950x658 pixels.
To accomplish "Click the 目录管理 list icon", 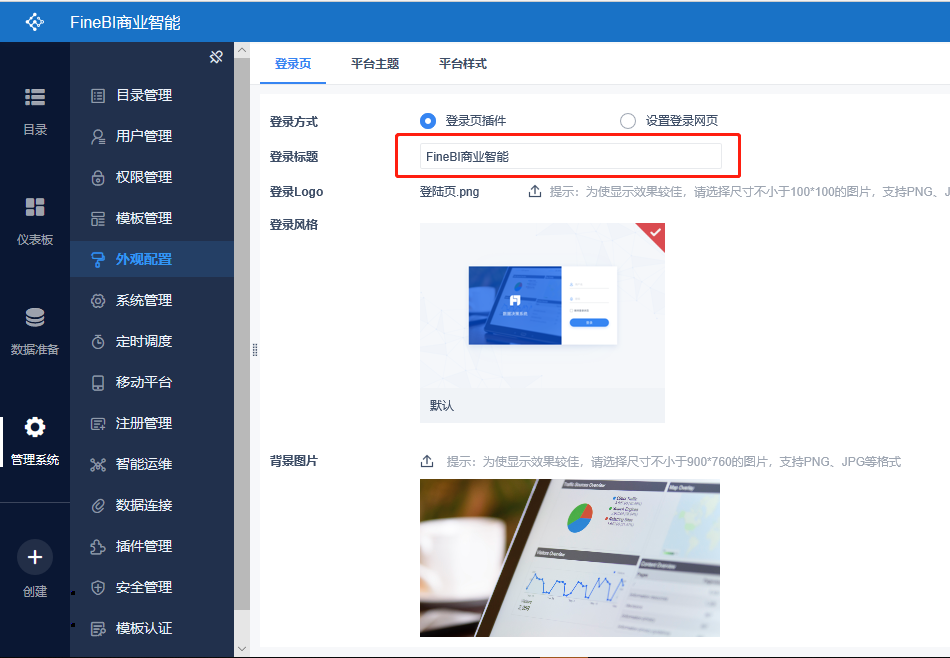I will pos(98,96).
